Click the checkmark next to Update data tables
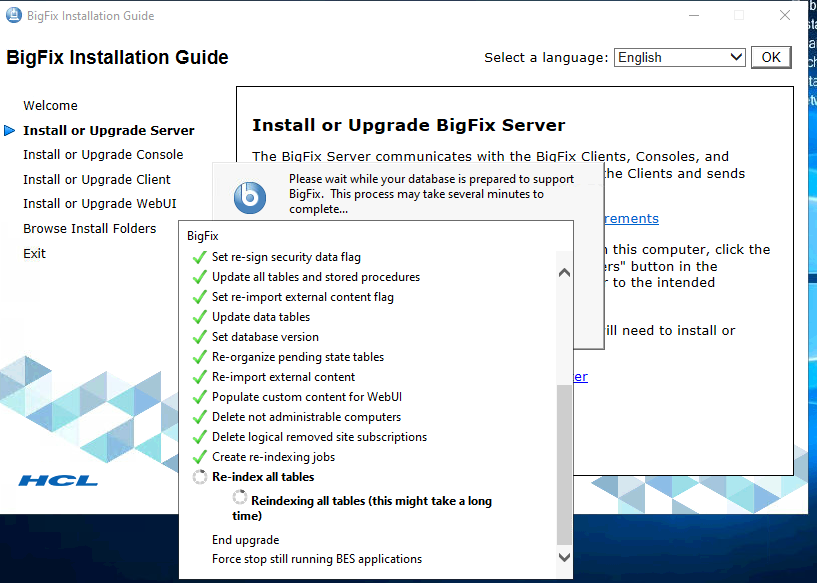 [x=200, y=317]
